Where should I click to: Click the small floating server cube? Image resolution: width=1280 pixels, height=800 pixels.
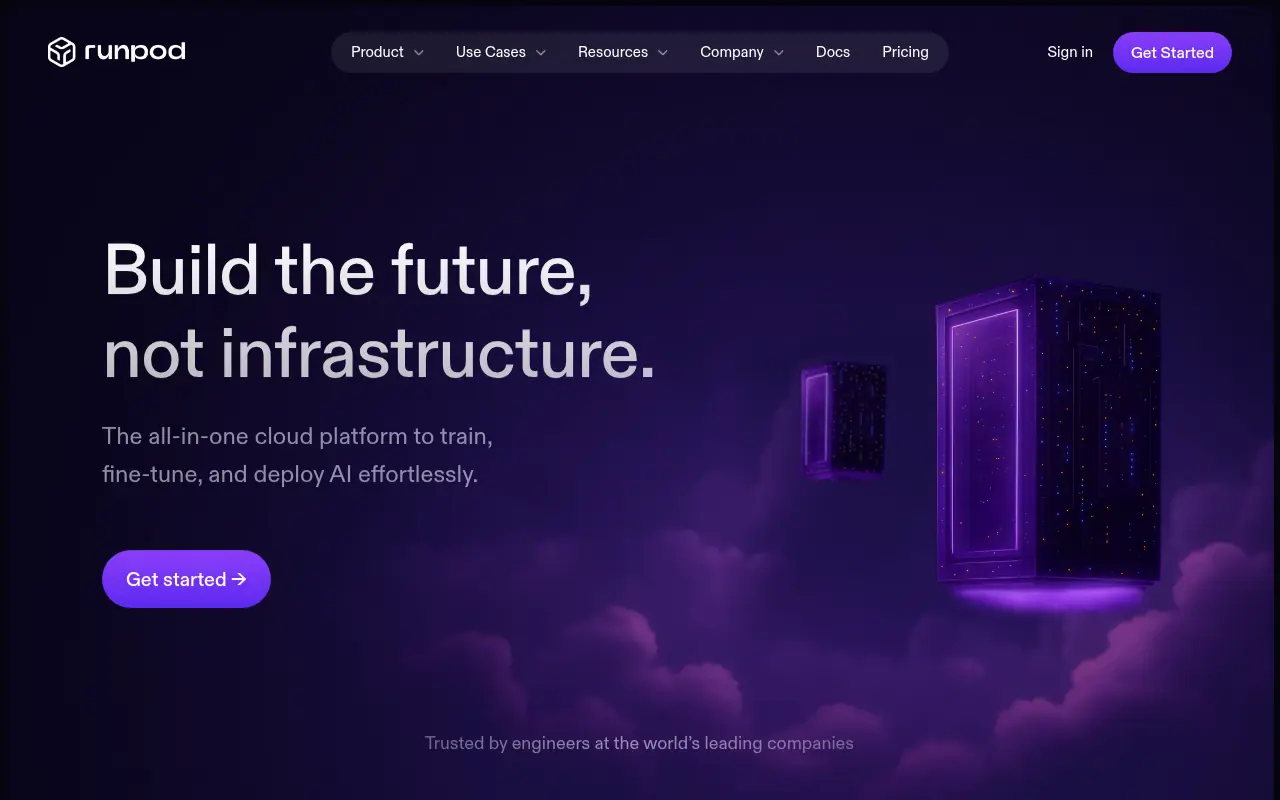[x=844, y=419]
